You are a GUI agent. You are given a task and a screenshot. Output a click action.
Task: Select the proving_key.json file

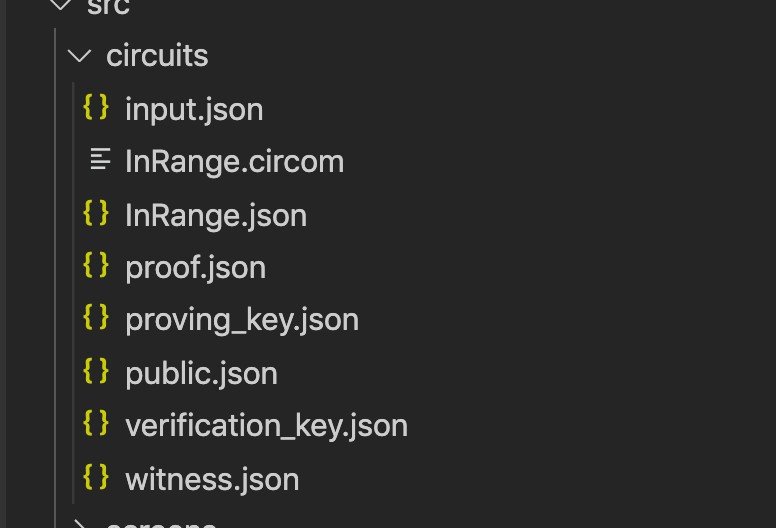241,320
